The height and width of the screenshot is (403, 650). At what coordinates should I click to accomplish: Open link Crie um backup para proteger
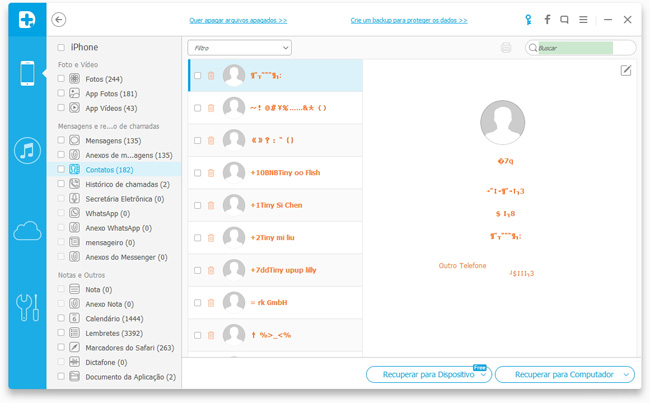pyautogui.click(x=409, y=20)
